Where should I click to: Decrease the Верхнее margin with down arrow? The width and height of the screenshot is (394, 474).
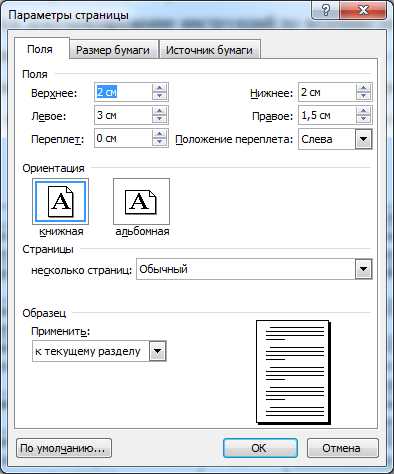[160, 96]
